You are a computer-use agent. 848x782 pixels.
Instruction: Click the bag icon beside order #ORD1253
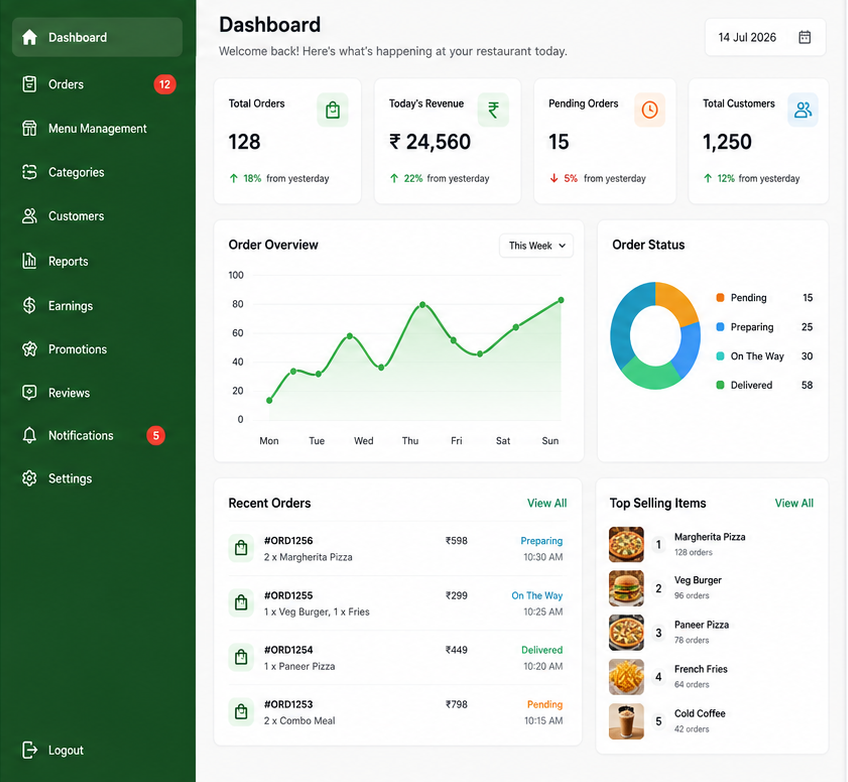point(241,712)
